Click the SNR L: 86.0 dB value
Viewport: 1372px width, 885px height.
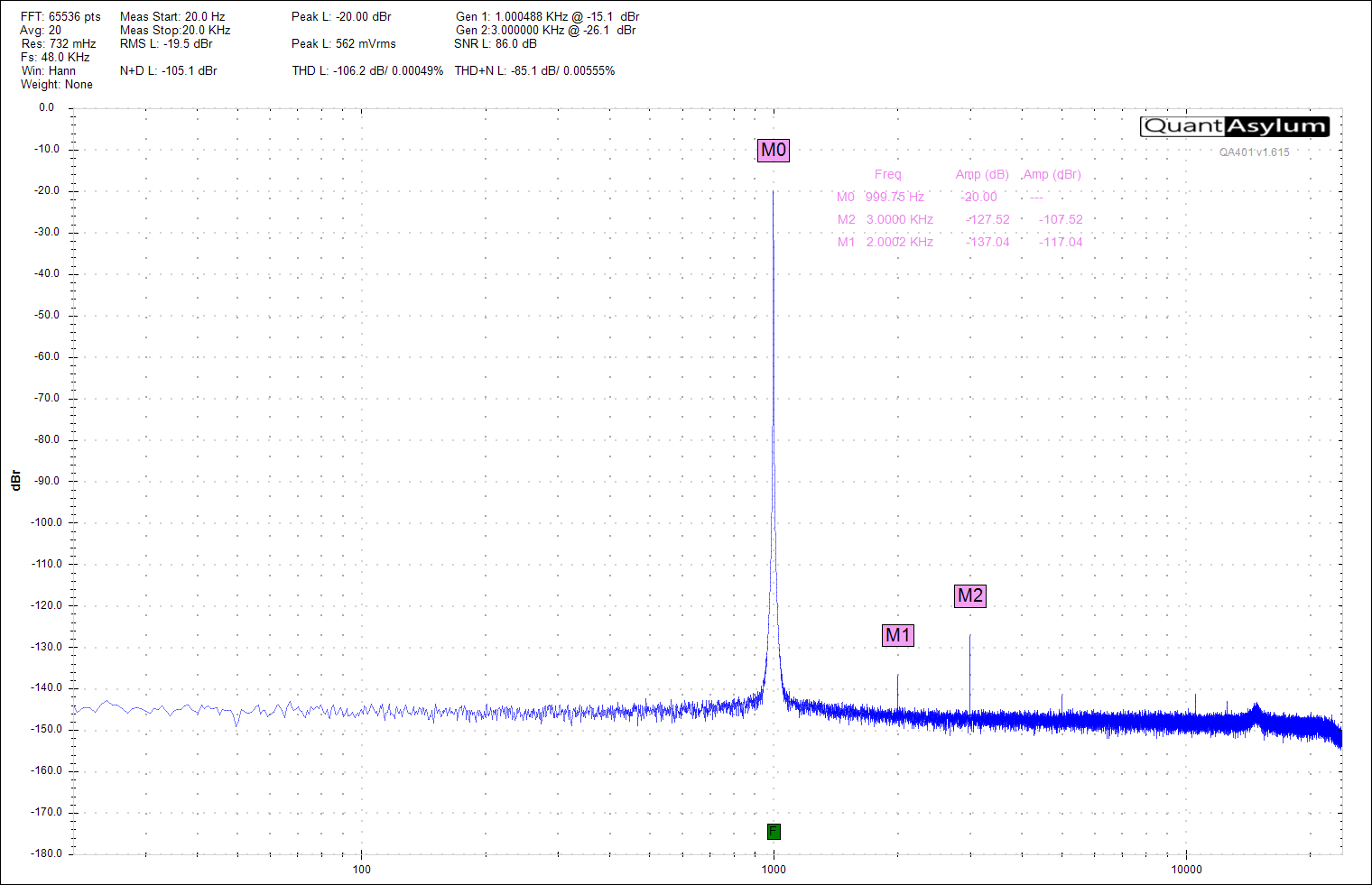(496, 44)
